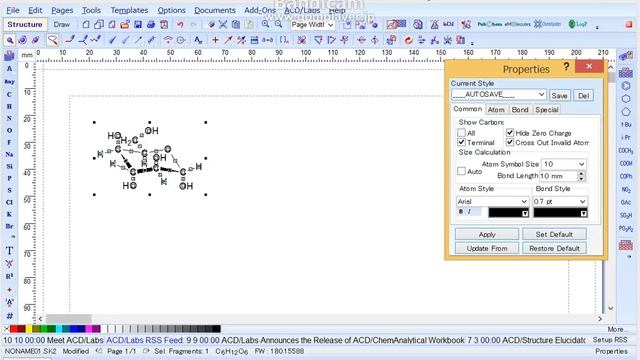This screenshot has height=360, width=640.
Task: Click the Copy icon
Action: [x=236, y=24]
